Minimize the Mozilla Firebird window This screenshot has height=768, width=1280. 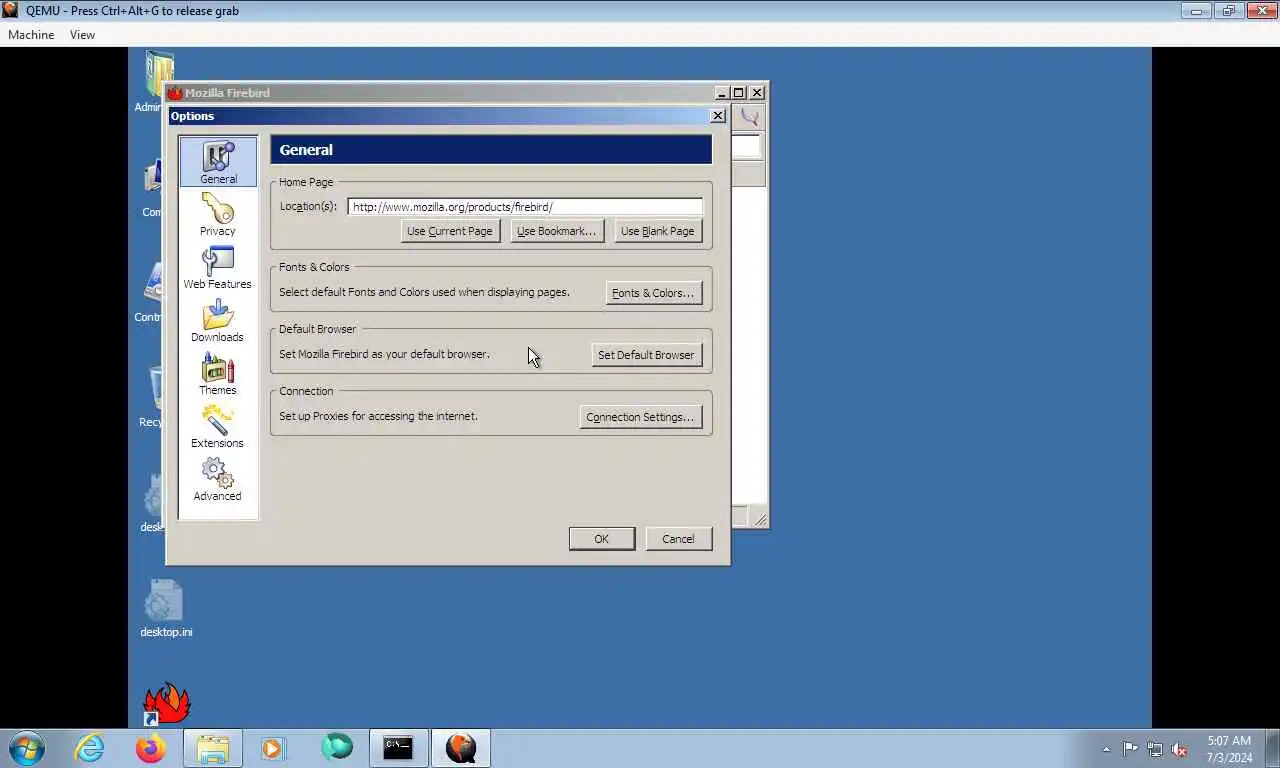click(x=722, y=93)
